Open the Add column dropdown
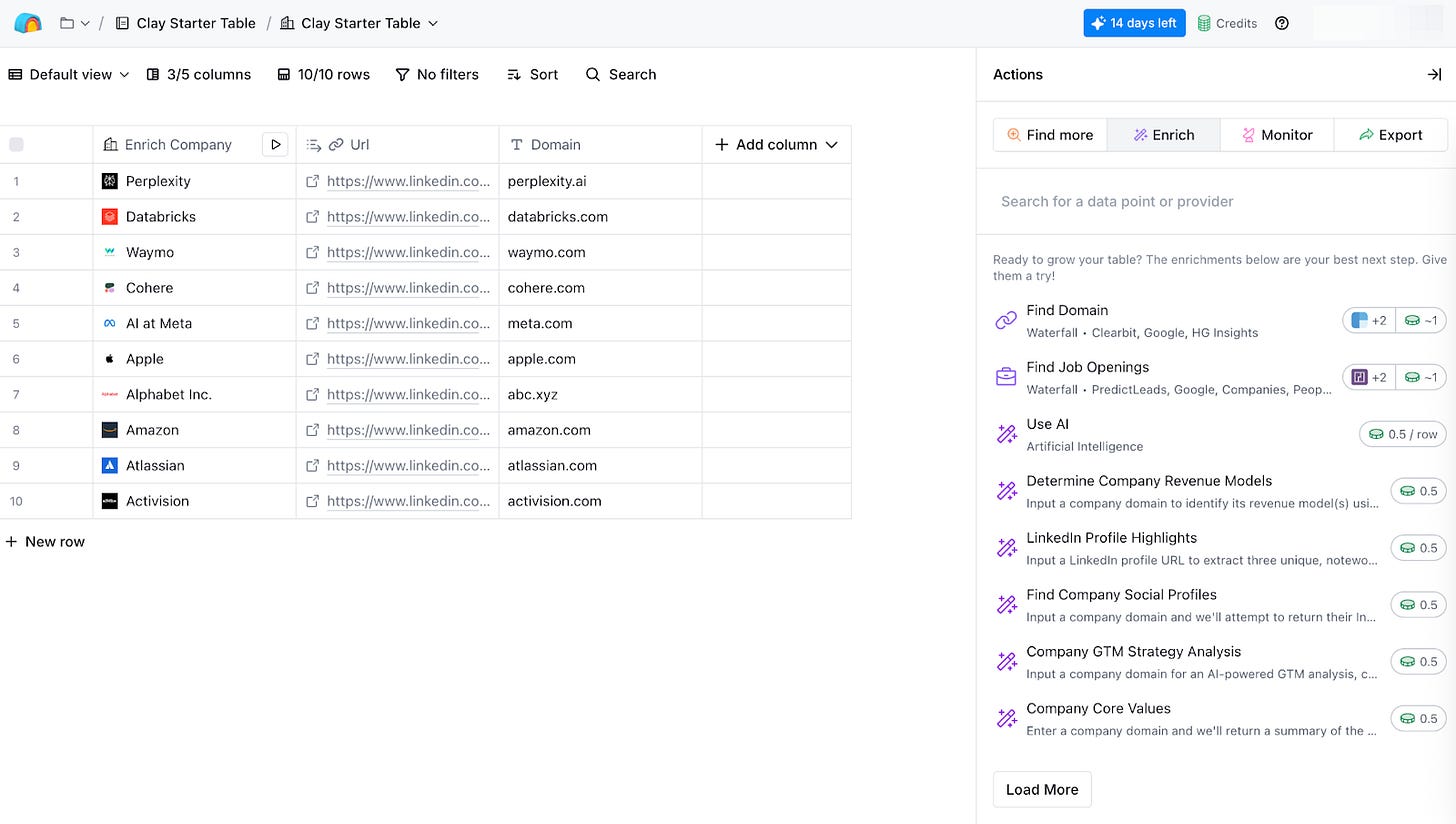This screenshot has width=1456, height=824. click(777, 145)
